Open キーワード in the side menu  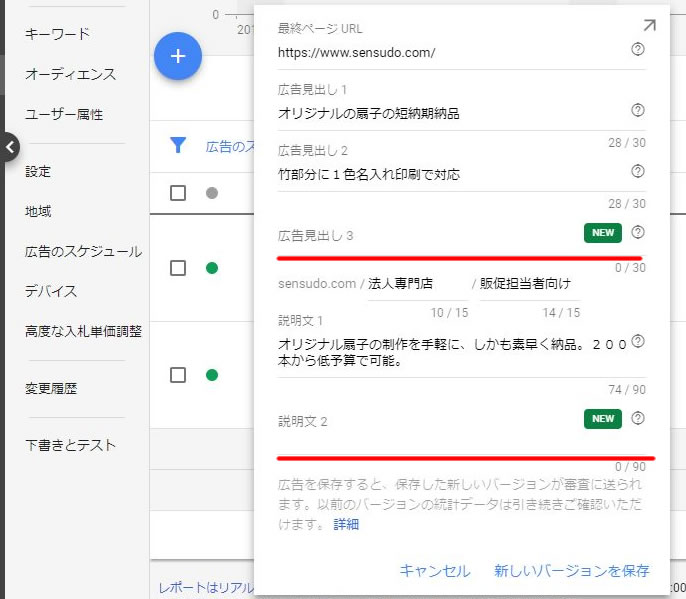(x=57, y=34)
